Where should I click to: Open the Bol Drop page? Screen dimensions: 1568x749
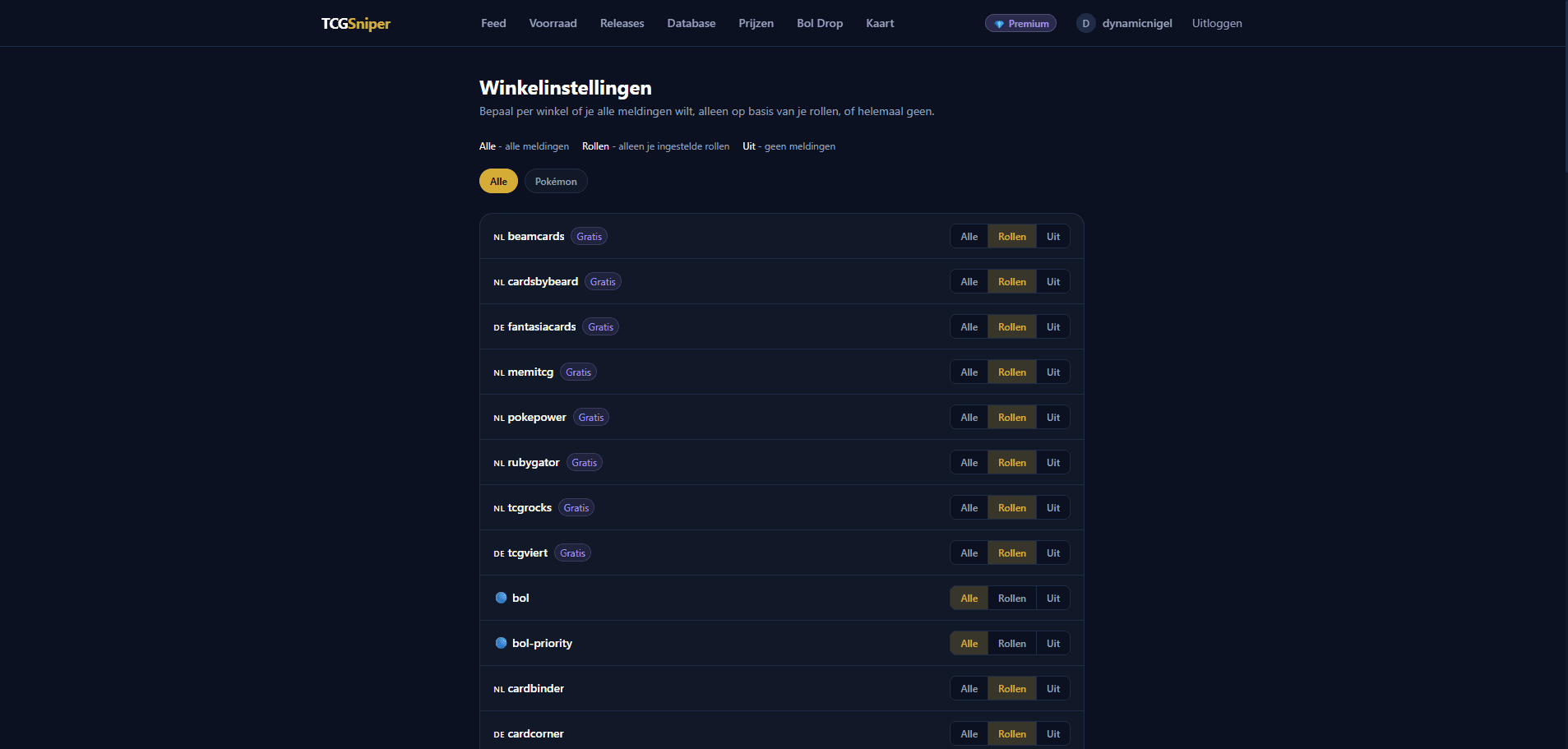coord(819,24)
